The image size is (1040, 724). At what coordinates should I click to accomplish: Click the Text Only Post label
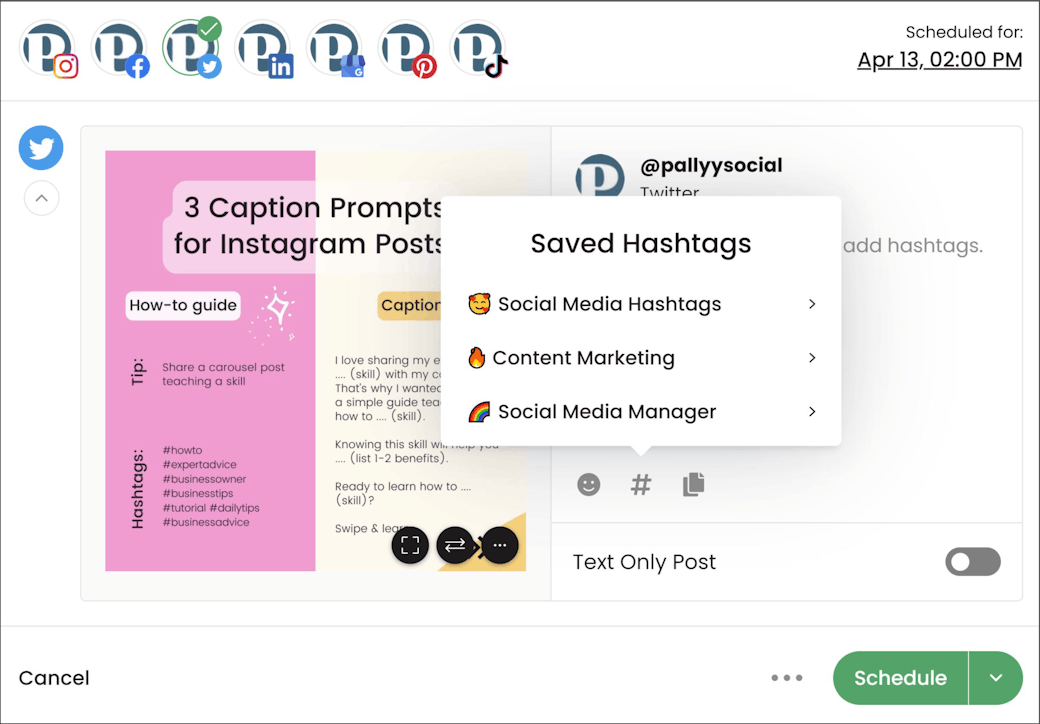tap(644, 562)
